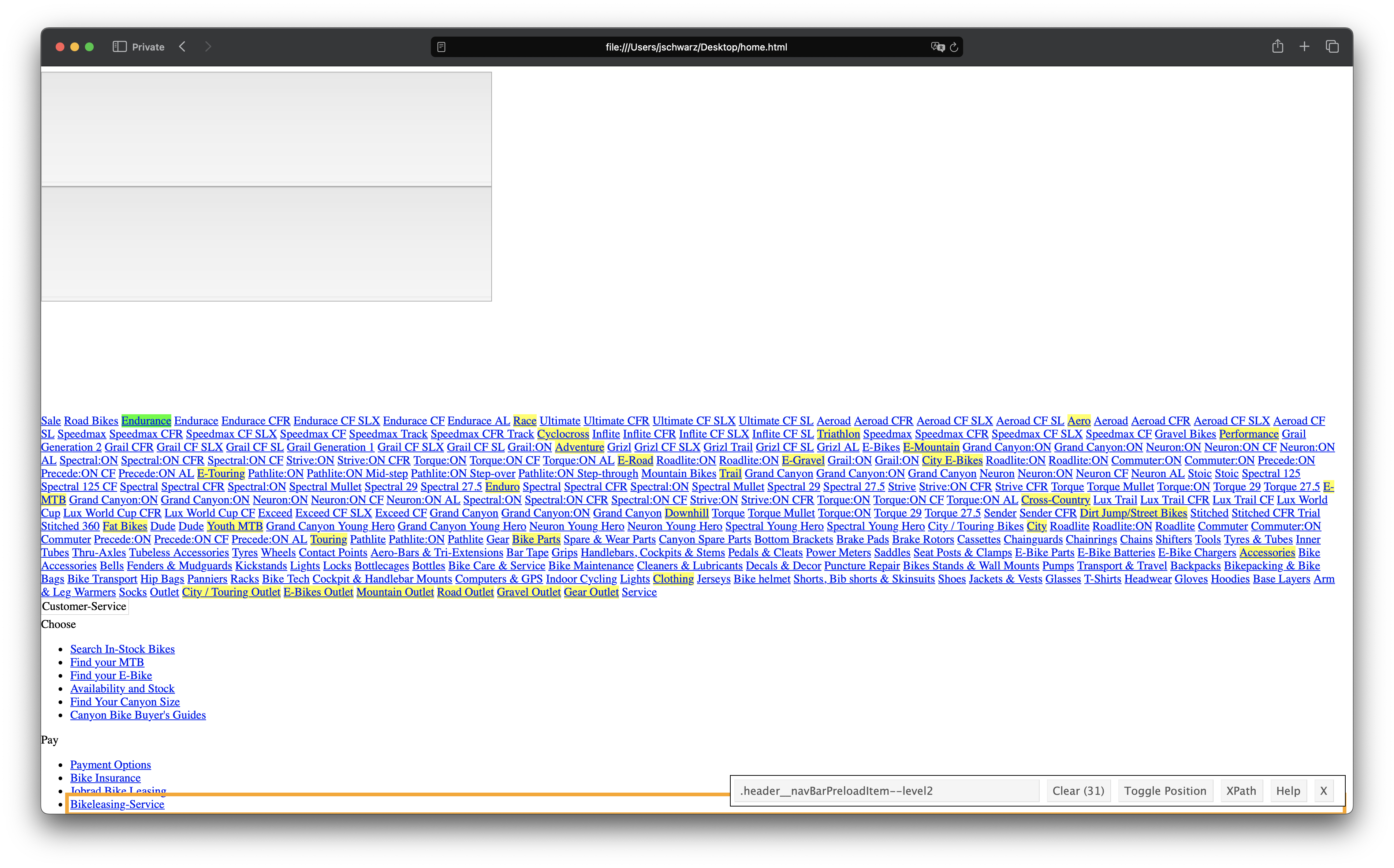
Task: Click the highlighted E-Mountain link
Action: (x=931, y=447)
